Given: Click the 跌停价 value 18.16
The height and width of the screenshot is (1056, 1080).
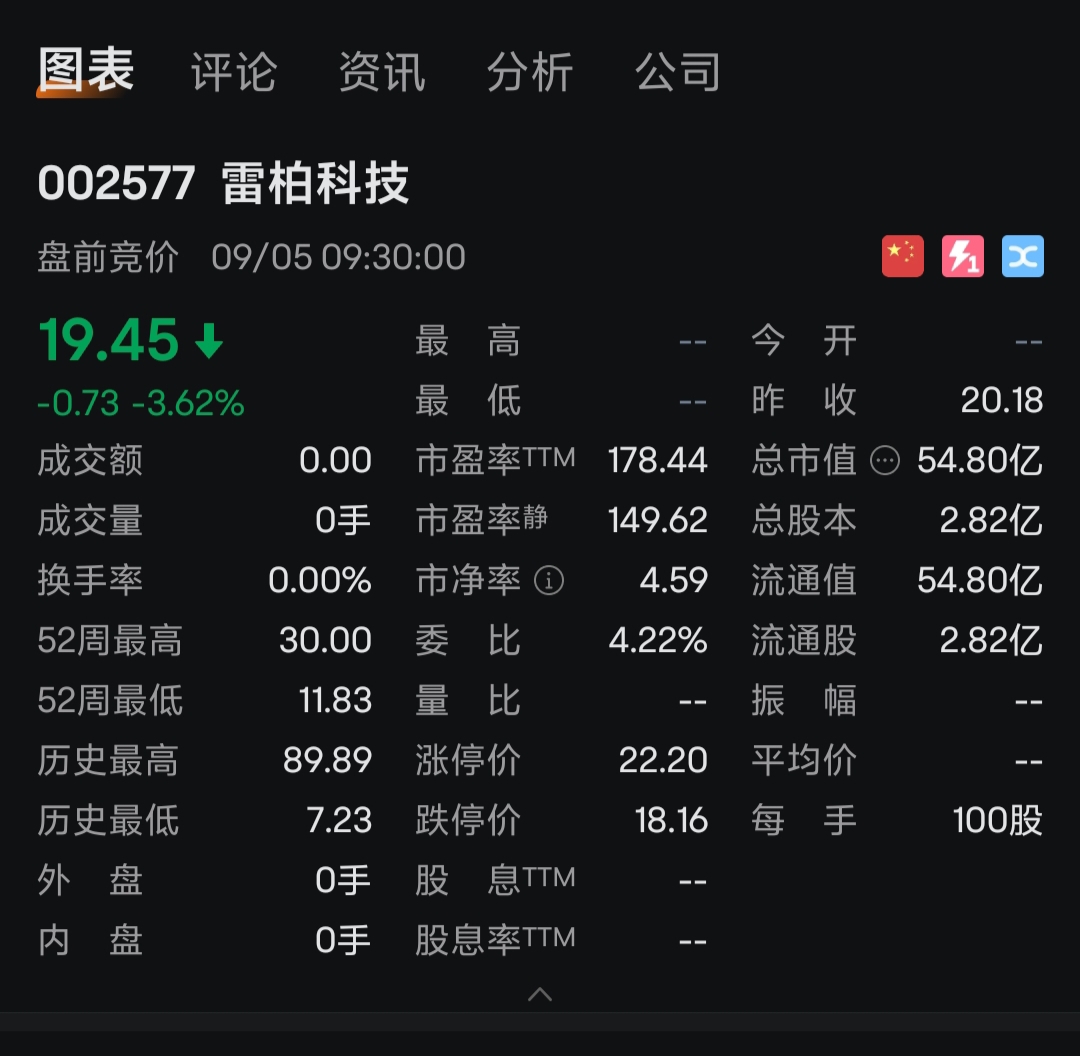Looking at the screenshot, I should [x=671, y=820].
